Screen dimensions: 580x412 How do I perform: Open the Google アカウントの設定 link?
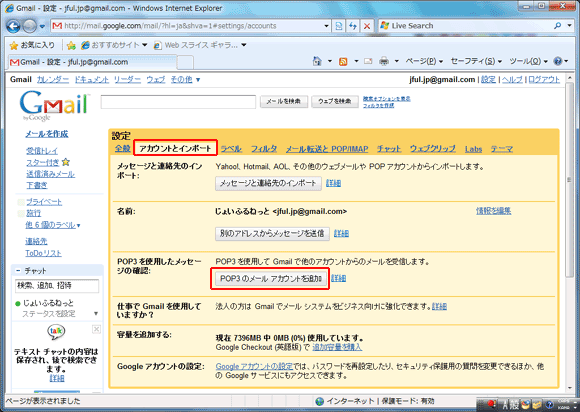pyautogui.click(x=254, y=367)
